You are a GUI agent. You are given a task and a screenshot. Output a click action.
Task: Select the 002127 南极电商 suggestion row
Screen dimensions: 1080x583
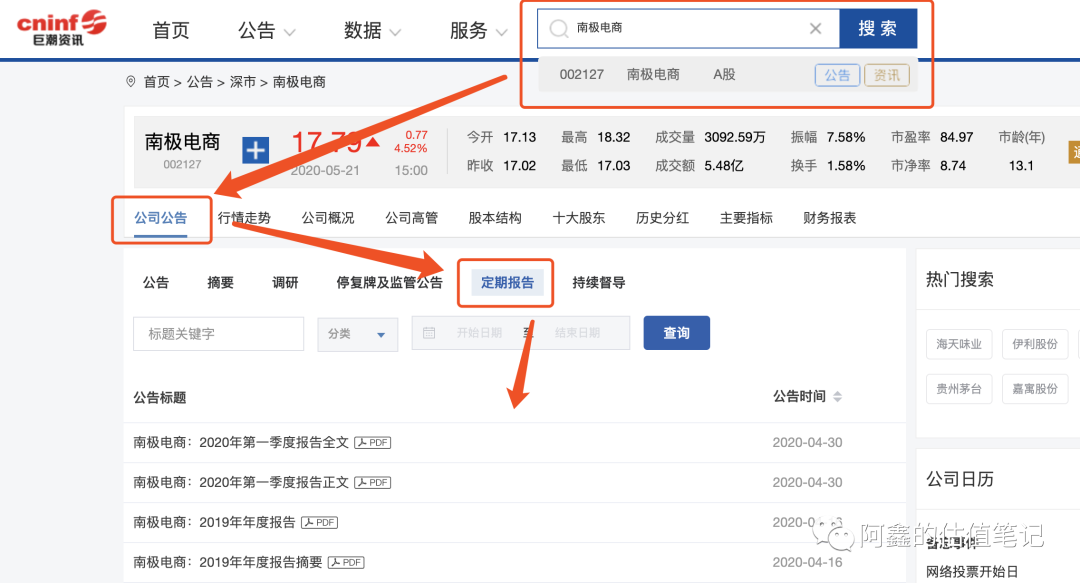(x=728, y=75)
